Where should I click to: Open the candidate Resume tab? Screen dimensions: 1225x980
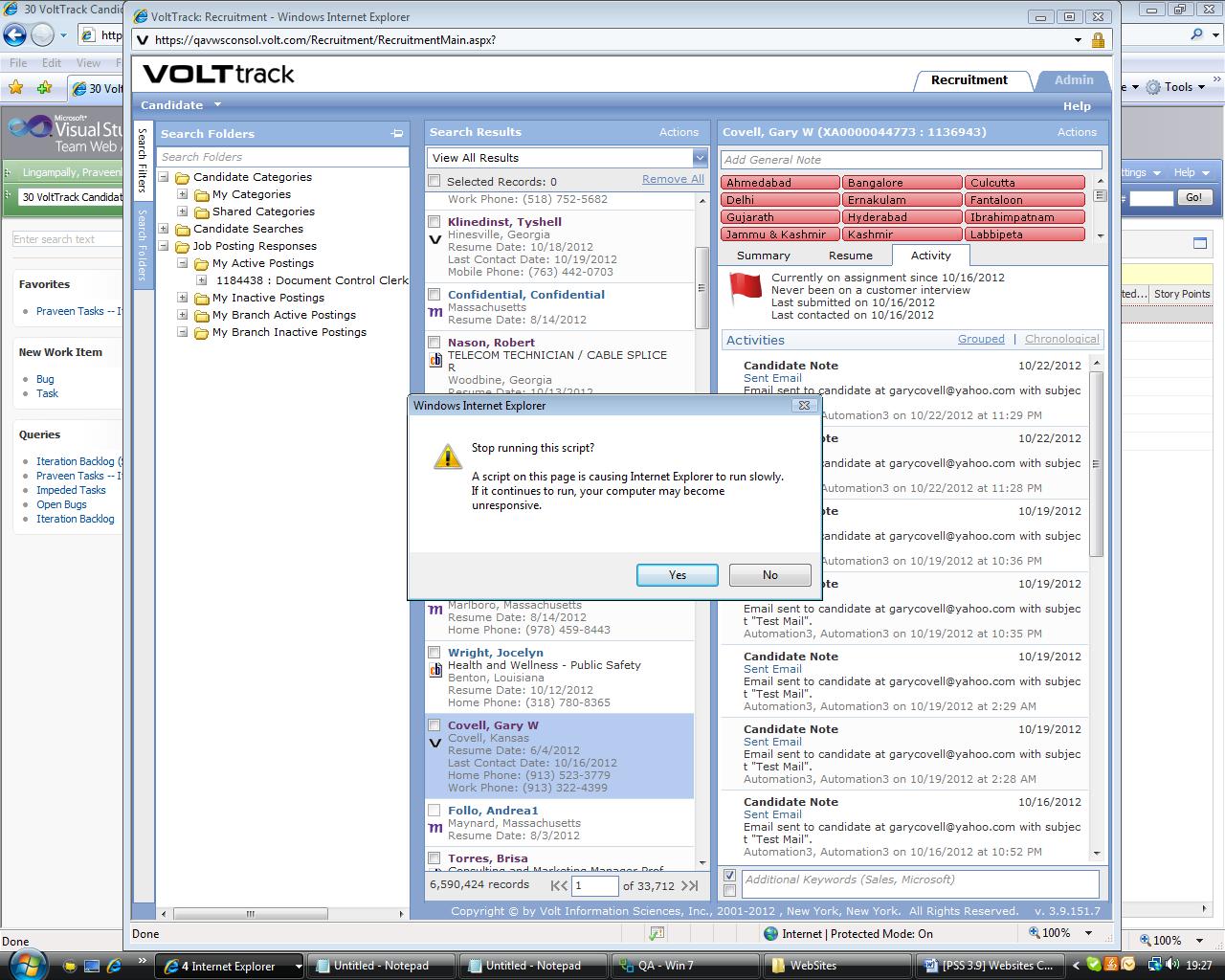(x=851, y=256)
